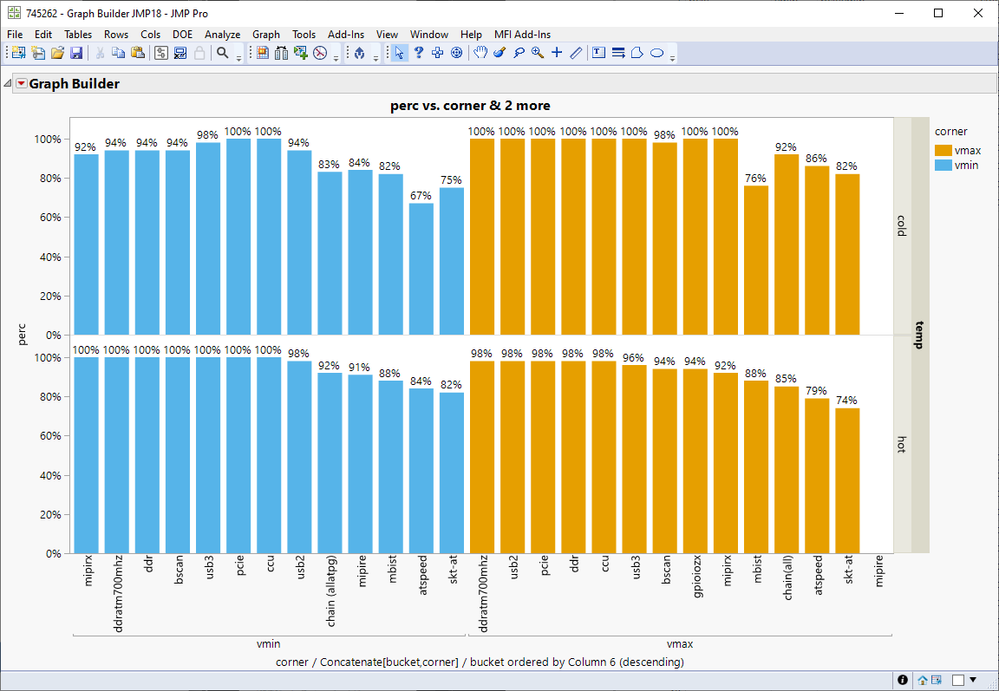Open the JMP Home Window icon
999x691 pixels.
pos(923,680)
